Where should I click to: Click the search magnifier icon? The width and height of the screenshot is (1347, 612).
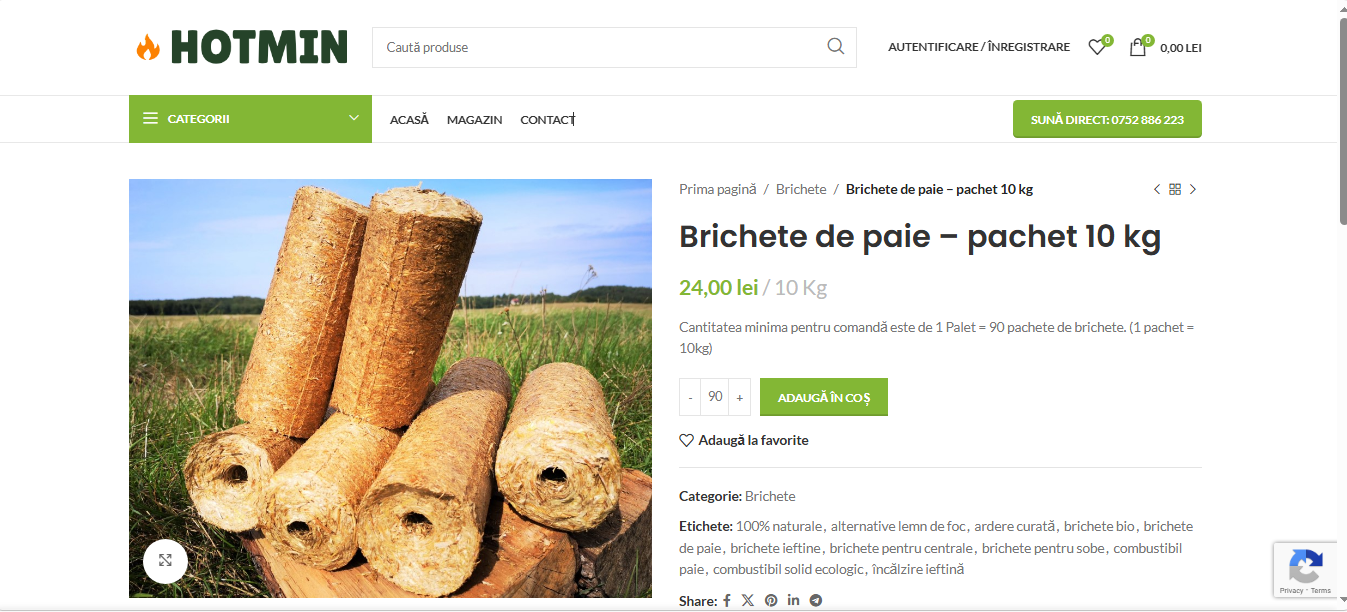coord(835,47)
